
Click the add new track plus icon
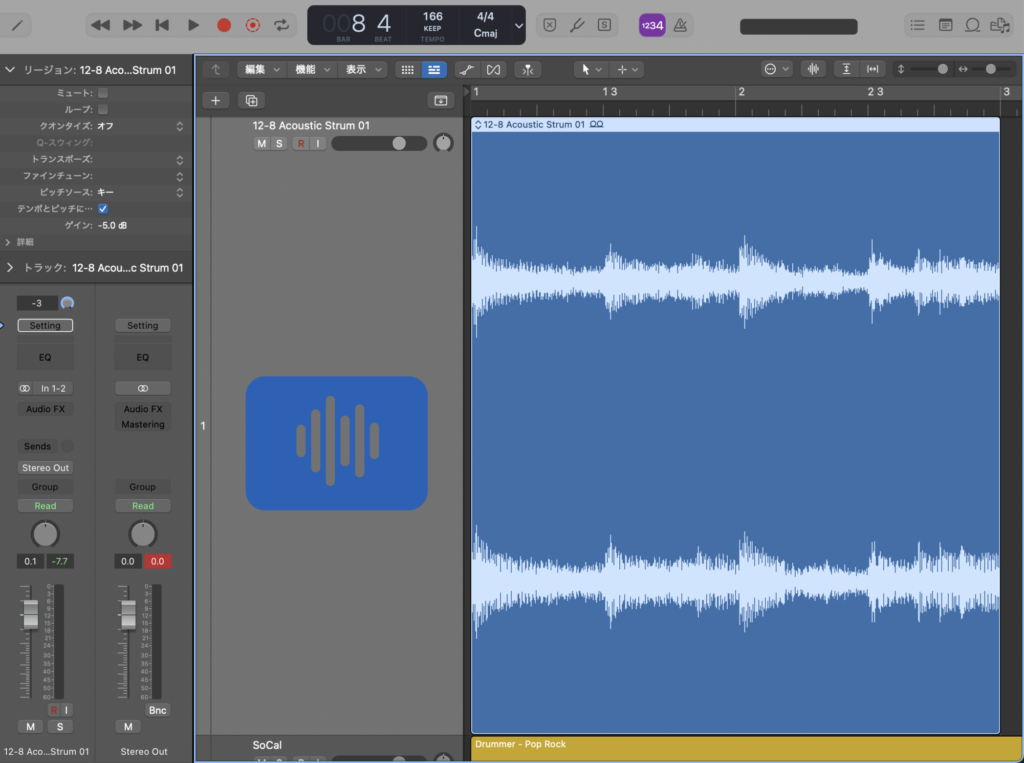tap(216, 100)
